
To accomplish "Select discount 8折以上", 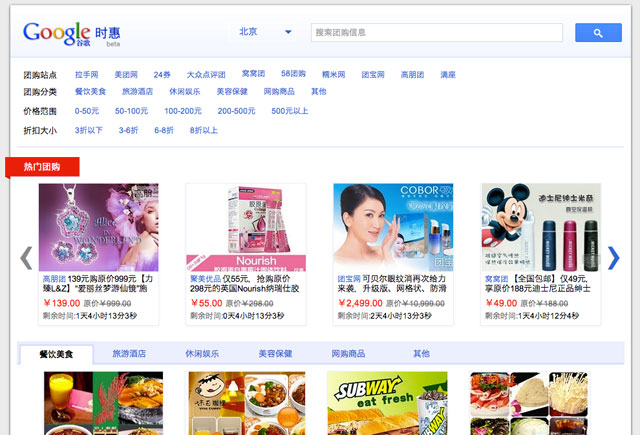I will (x=204, y=130).
